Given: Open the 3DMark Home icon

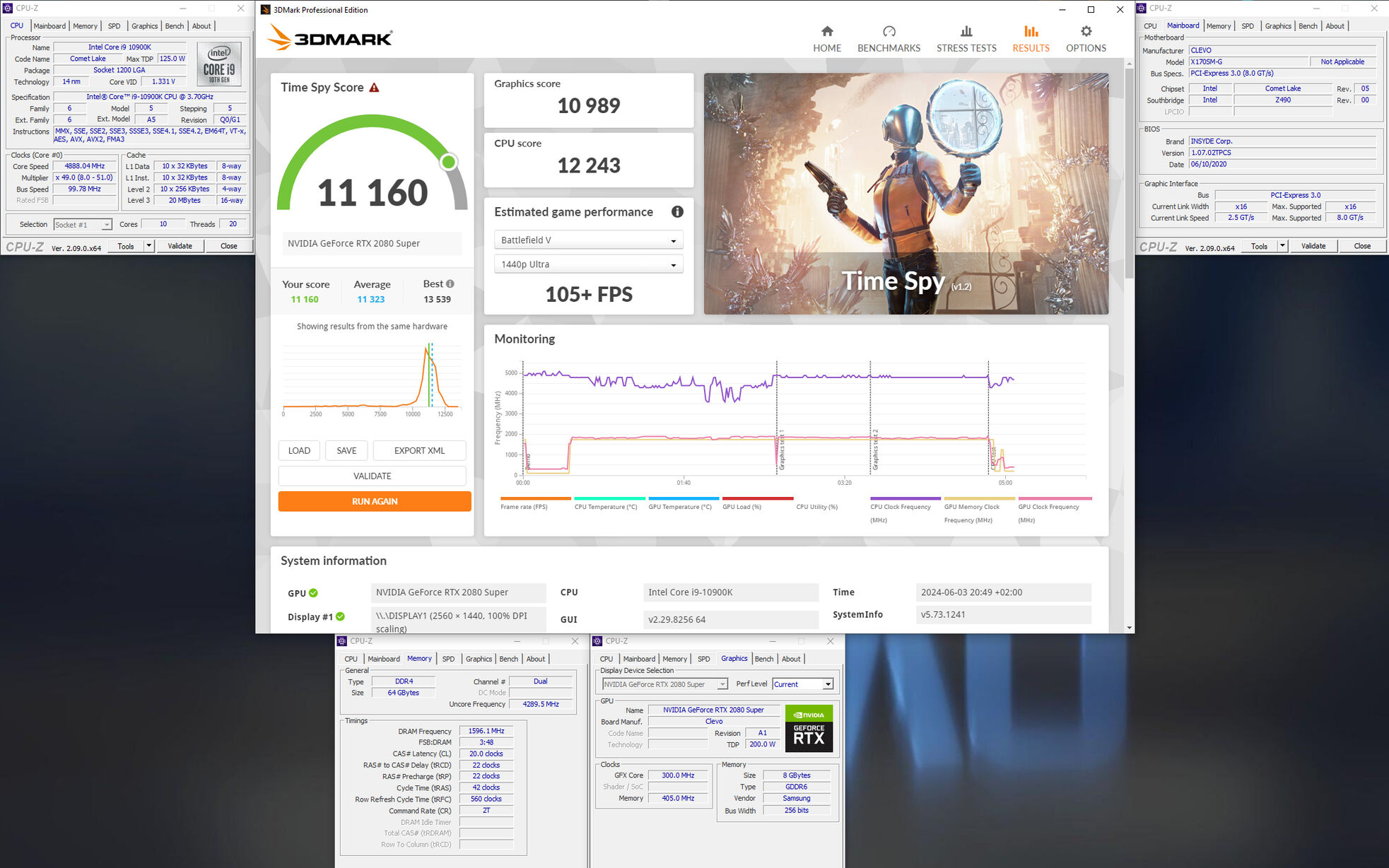Looking at the screenshot, I should coord(826,32).
